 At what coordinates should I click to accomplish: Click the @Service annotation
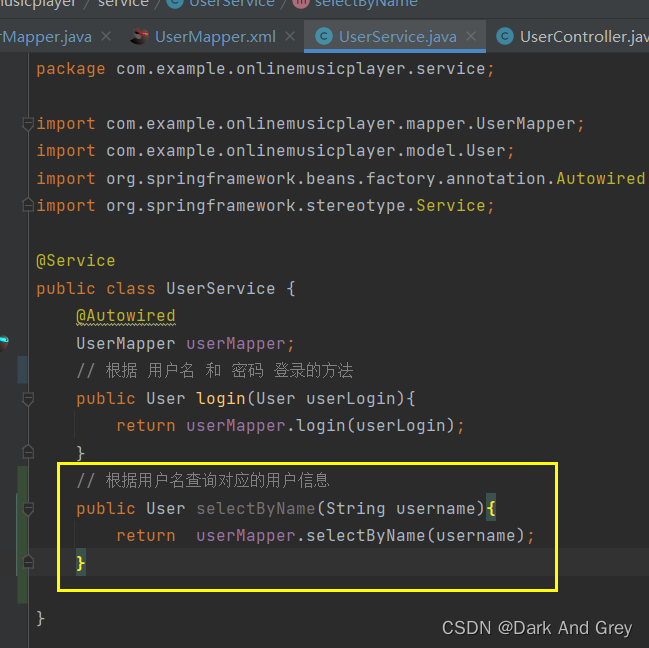pos(76,261)
